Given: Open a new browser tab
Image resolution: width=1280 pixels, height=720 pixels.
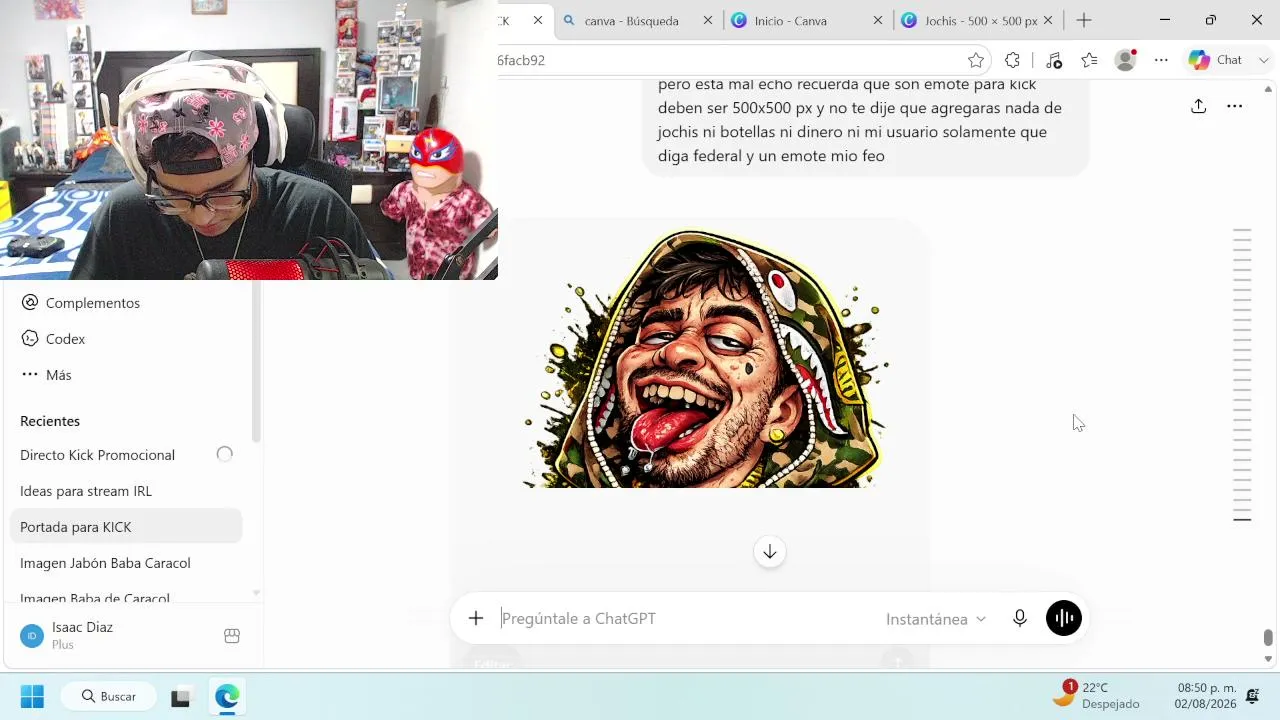Looking at the screenshot, I should [1084, 20].
